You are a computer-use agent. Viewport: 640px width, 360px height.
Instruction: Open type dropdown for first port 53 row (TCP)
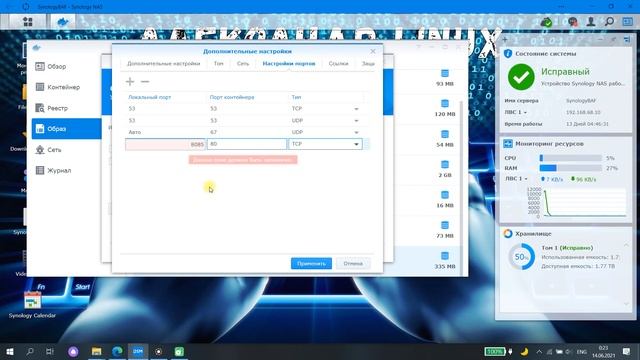click(x=356, y=109)
